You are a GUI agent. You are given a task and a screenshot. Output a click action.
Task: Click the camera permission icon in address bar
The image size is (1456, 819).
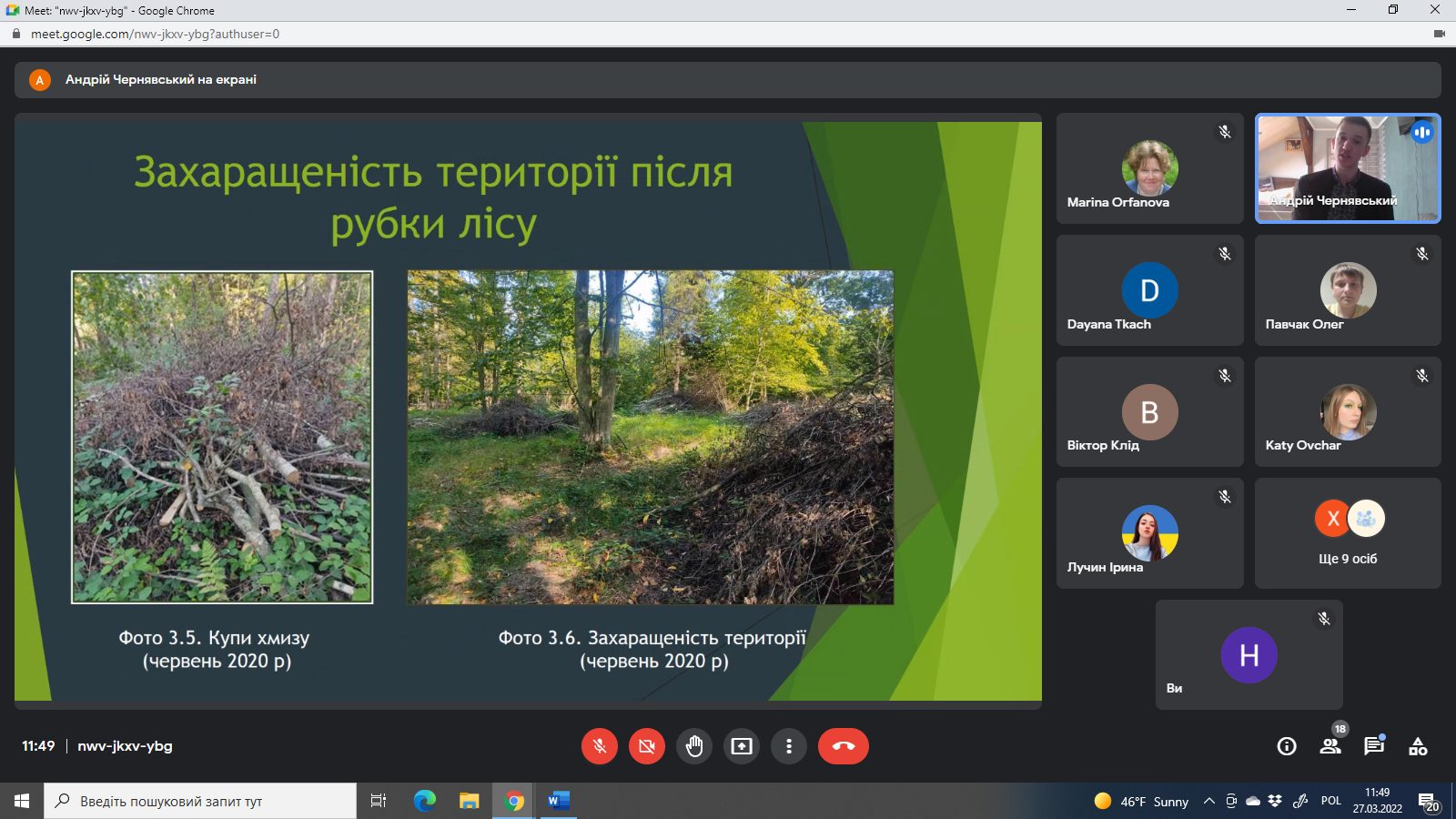point(1439,34)
